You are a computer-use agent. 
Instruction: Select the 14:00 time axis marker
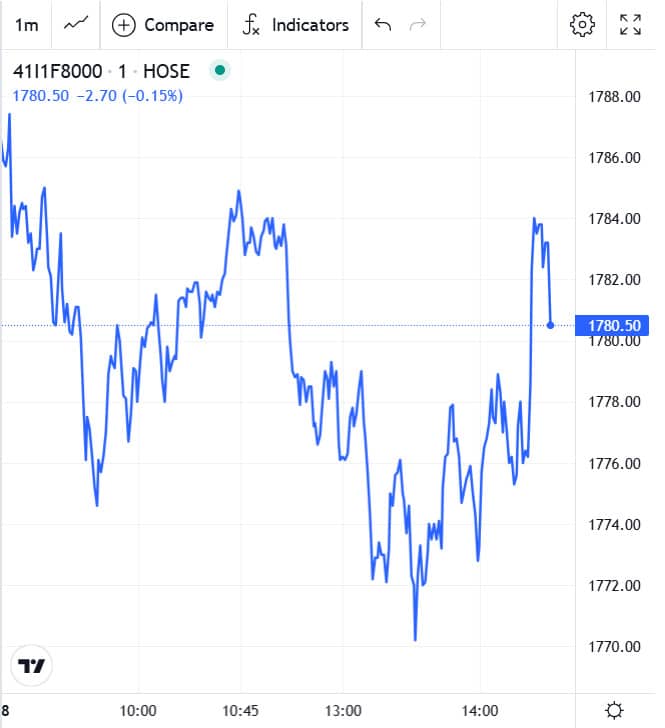[x=480, y=710]
